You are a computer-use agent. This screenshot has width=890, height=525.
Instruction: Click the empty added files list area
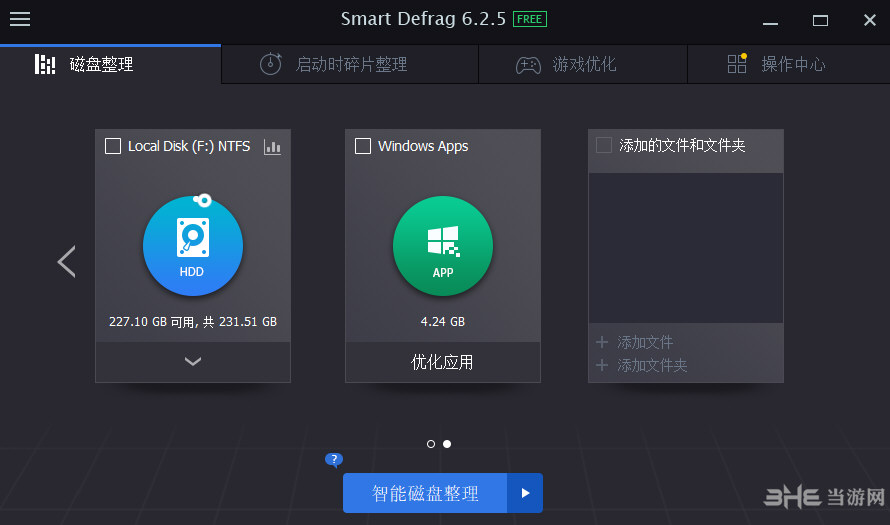click(686, 248)
